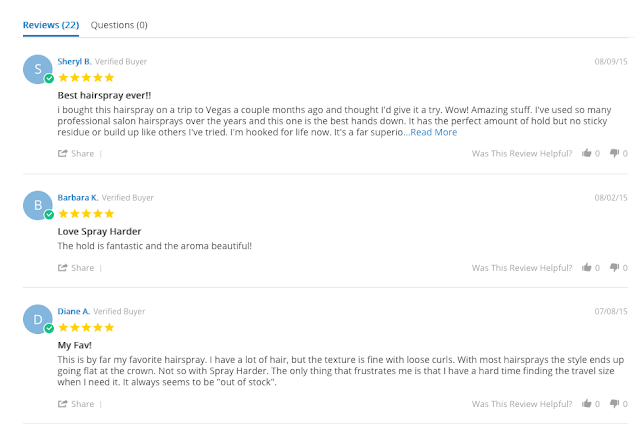
Task: Switch to the Questions (0) tab
Action: coord(119,24)
